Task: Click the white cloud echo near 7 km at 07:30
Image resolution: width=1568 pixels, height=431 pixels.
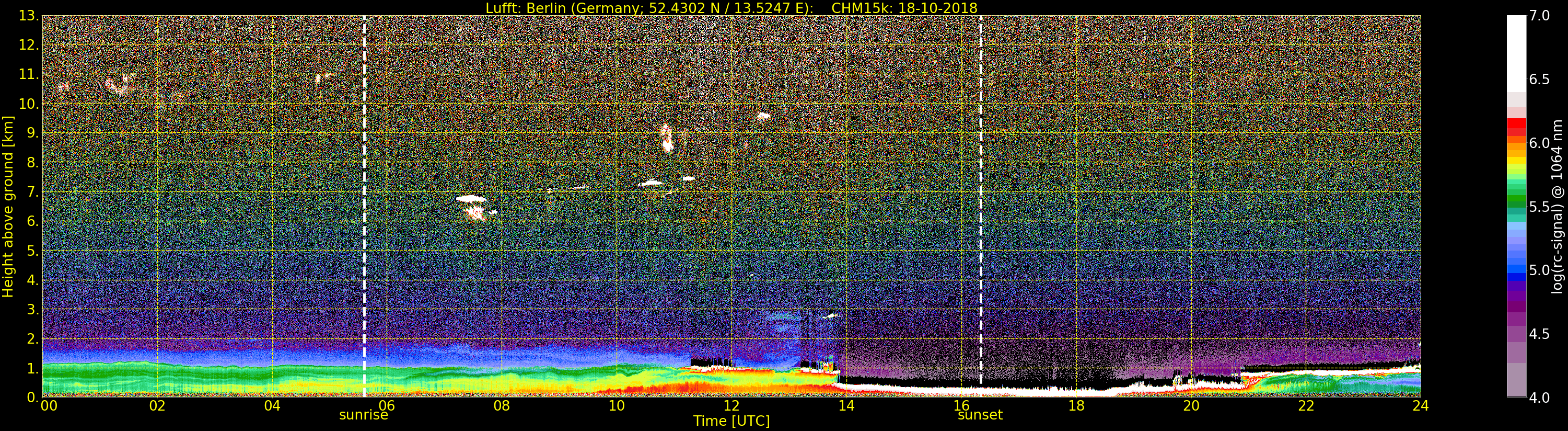Action: point(471,198)
